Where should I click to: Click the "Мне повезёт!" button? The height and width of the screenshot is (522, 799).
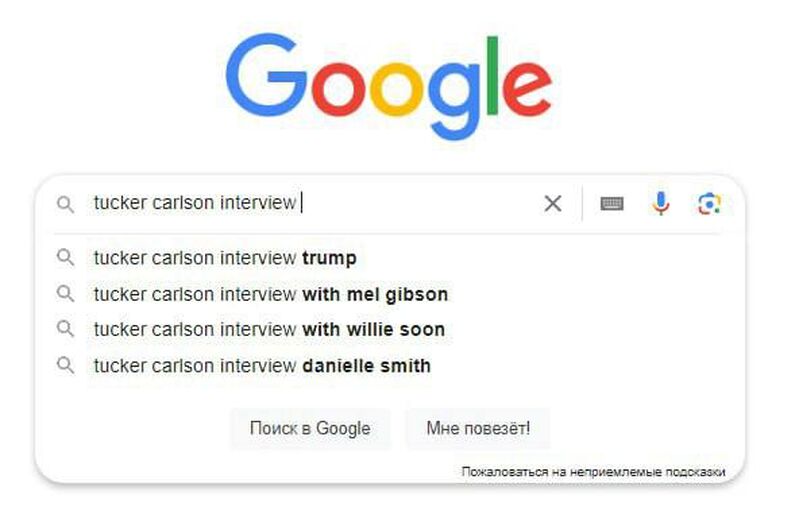[x=478, y=429]
